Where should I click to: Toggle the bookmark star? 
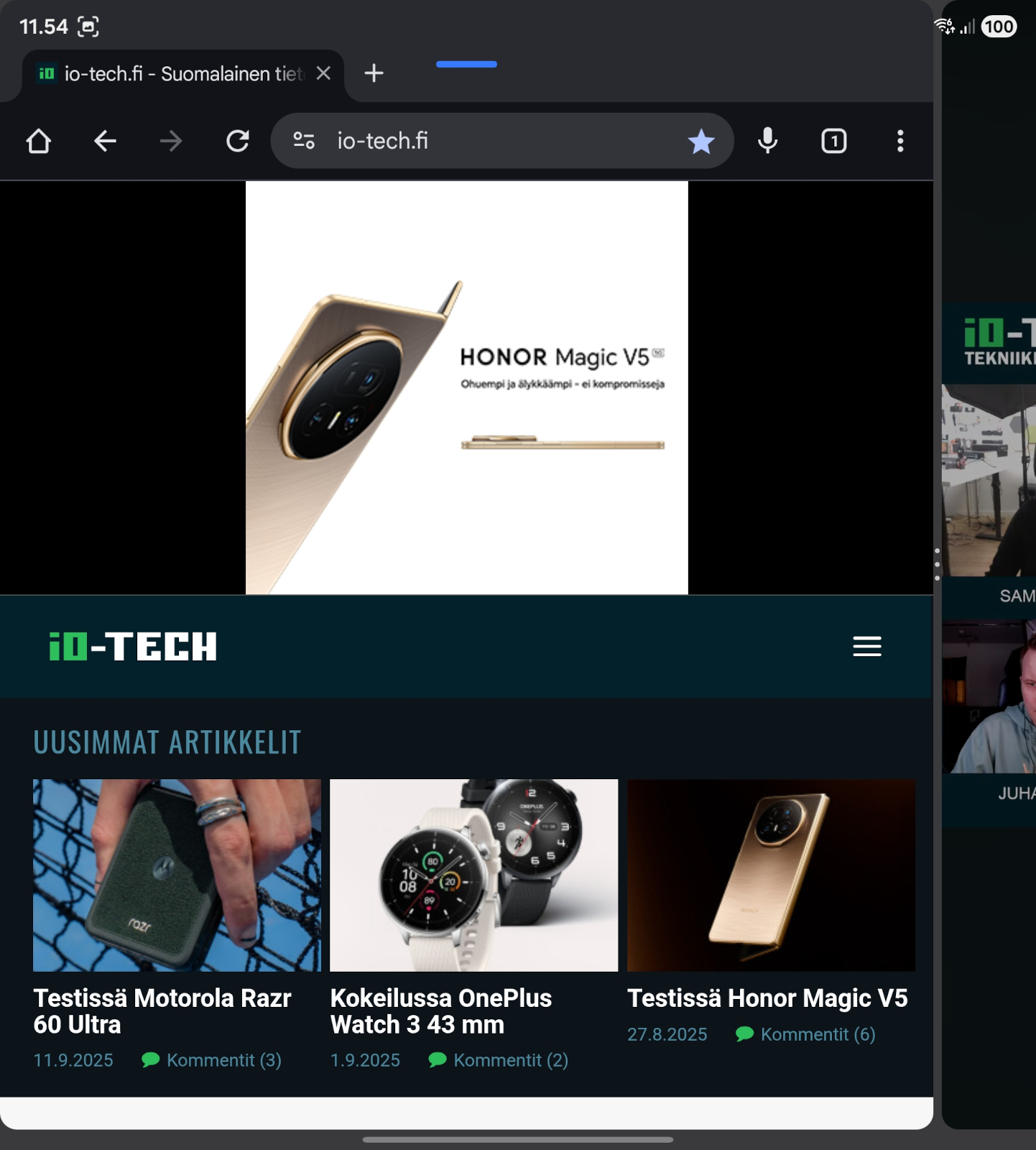pos(701,142)
